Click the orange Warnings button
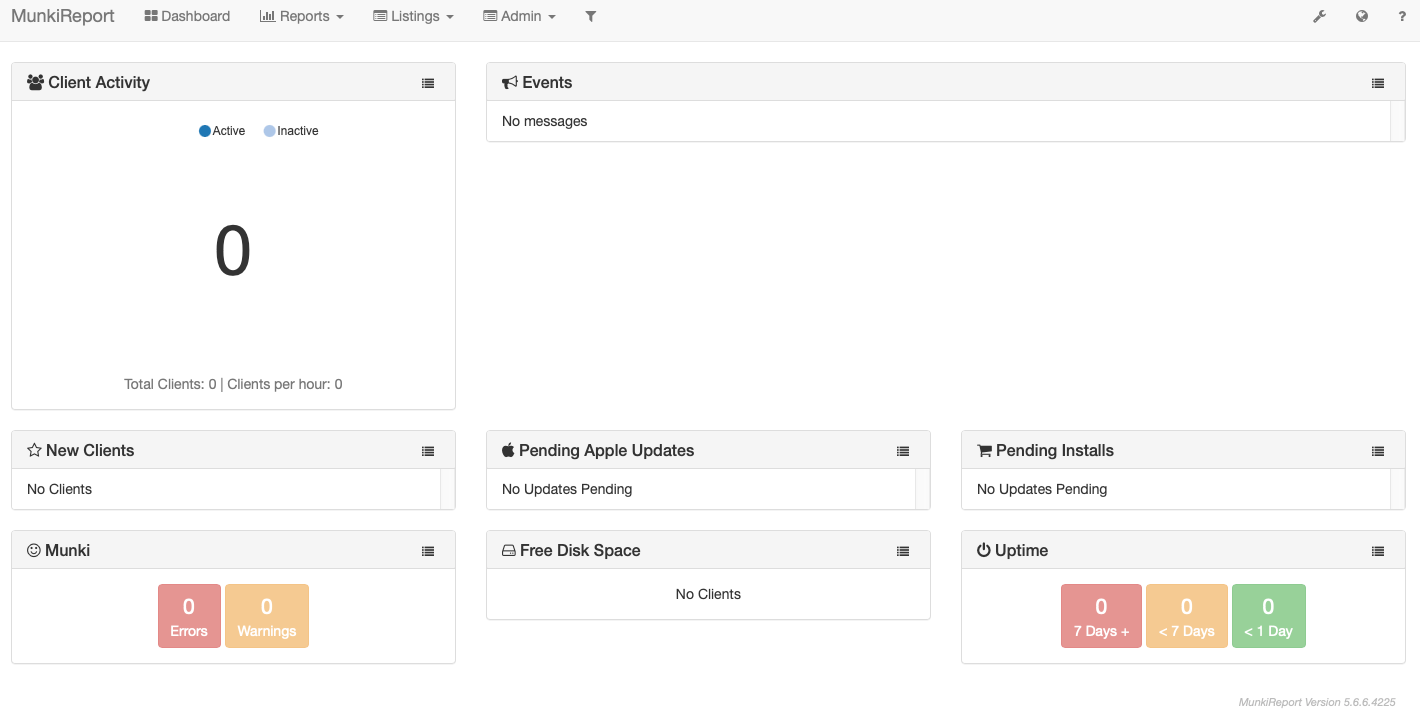 click(267, 616)
